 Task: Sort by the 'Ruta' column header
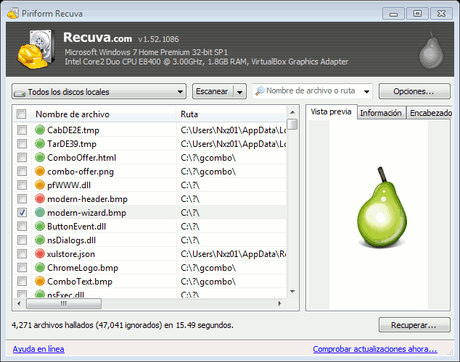click(231, 114)
